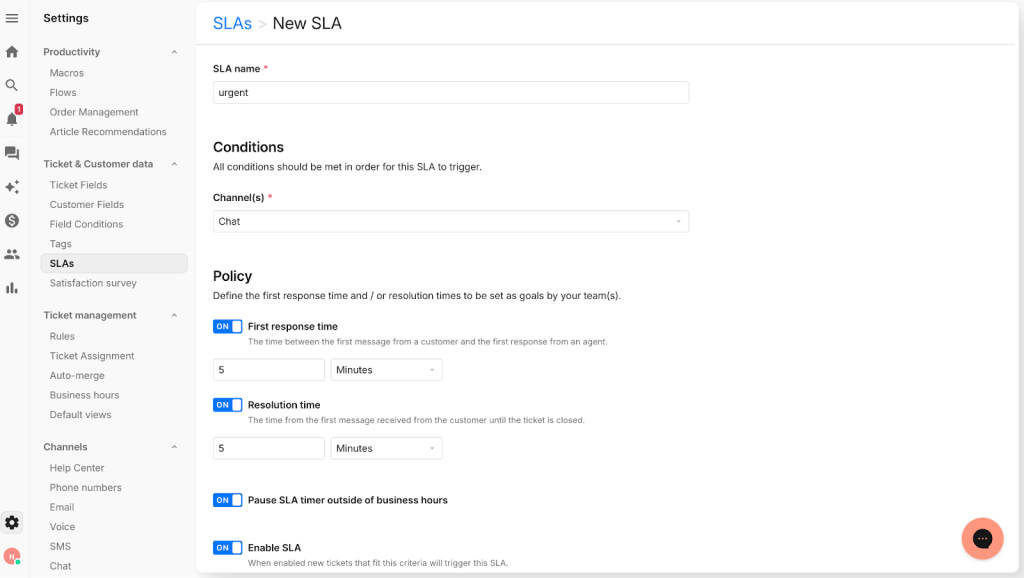Go to the Home icon

pyautogui.click(x=12, y=52)
